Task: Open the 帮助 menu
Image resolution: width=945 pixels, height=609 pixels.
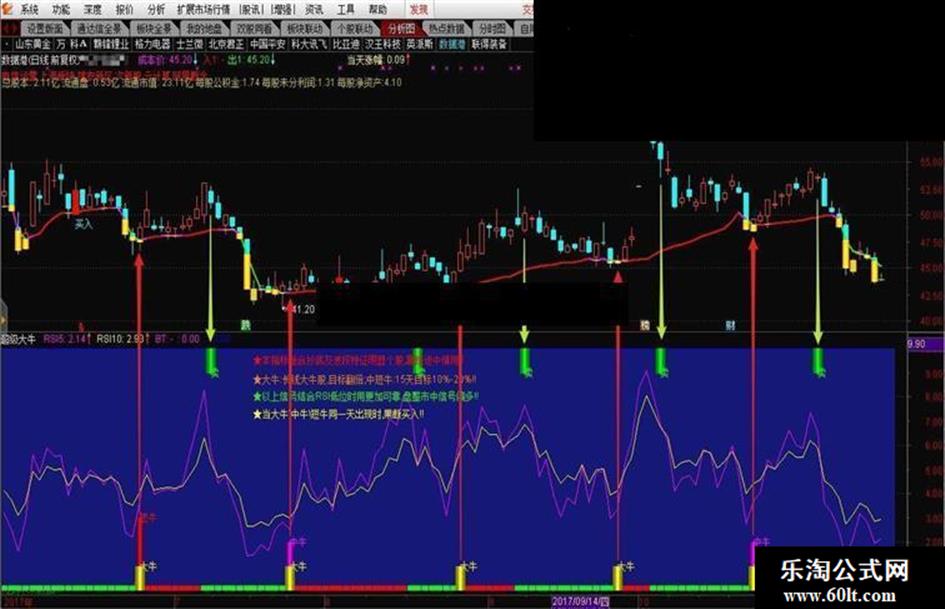Action: 378,9
